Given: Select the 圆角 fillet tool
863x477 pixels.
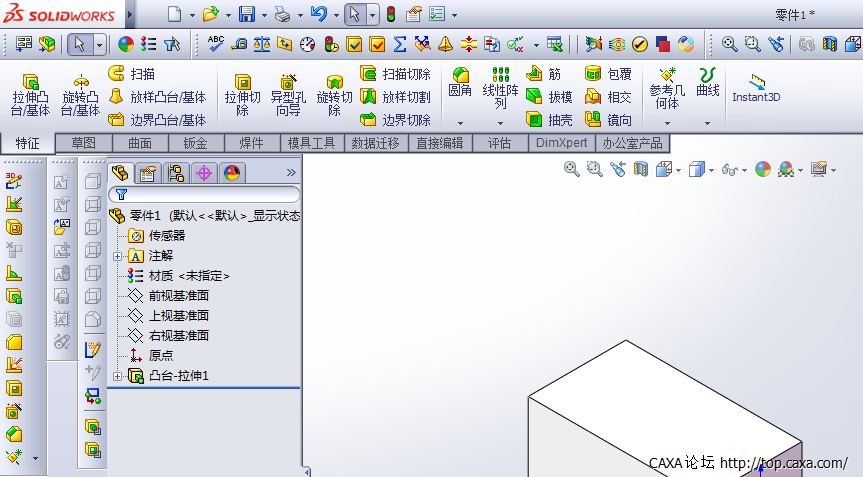Looking at the screenshot, I should click(460, 84).
